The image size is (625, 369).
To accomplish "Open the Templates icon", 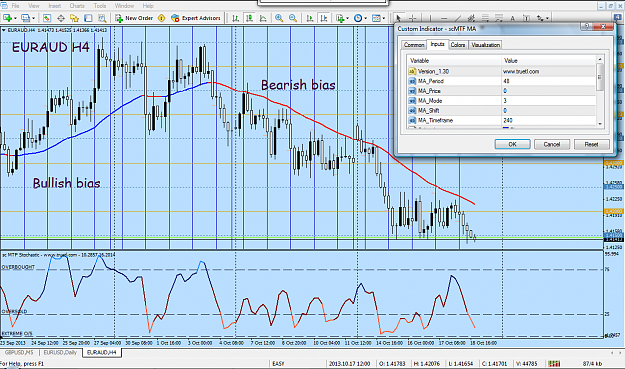I will tap(376, 18).
